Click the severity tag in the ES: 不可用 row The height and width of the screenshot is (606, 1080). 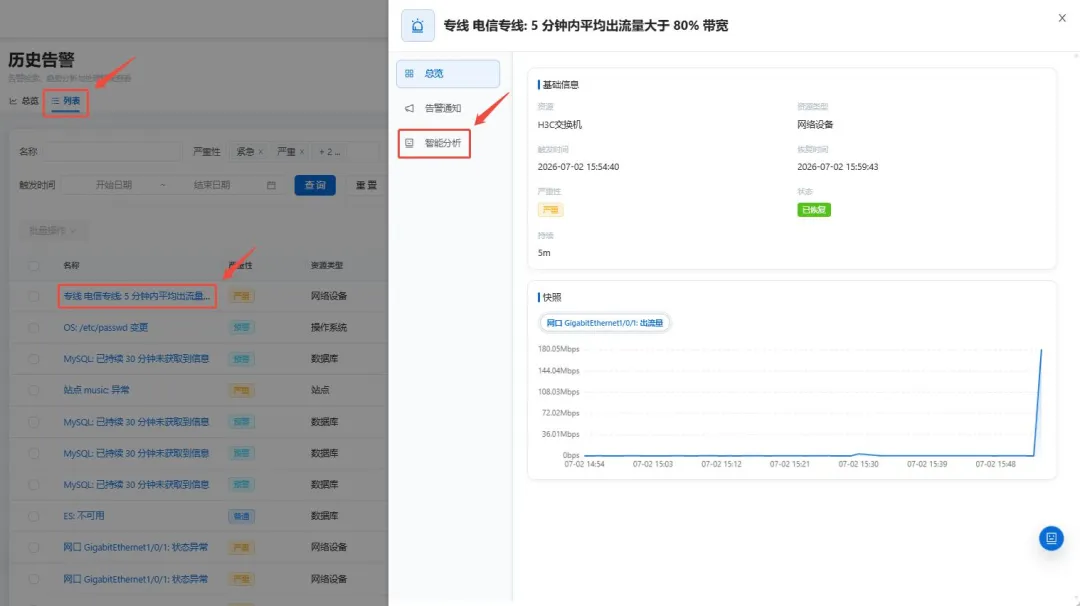pyautogui.click(x=242, y=516)
